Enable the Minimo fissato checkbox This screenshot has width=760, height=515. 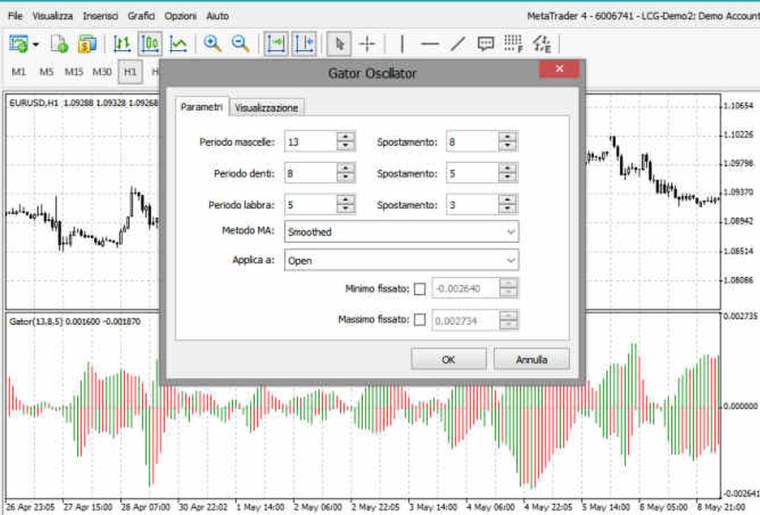click(419, 289)
